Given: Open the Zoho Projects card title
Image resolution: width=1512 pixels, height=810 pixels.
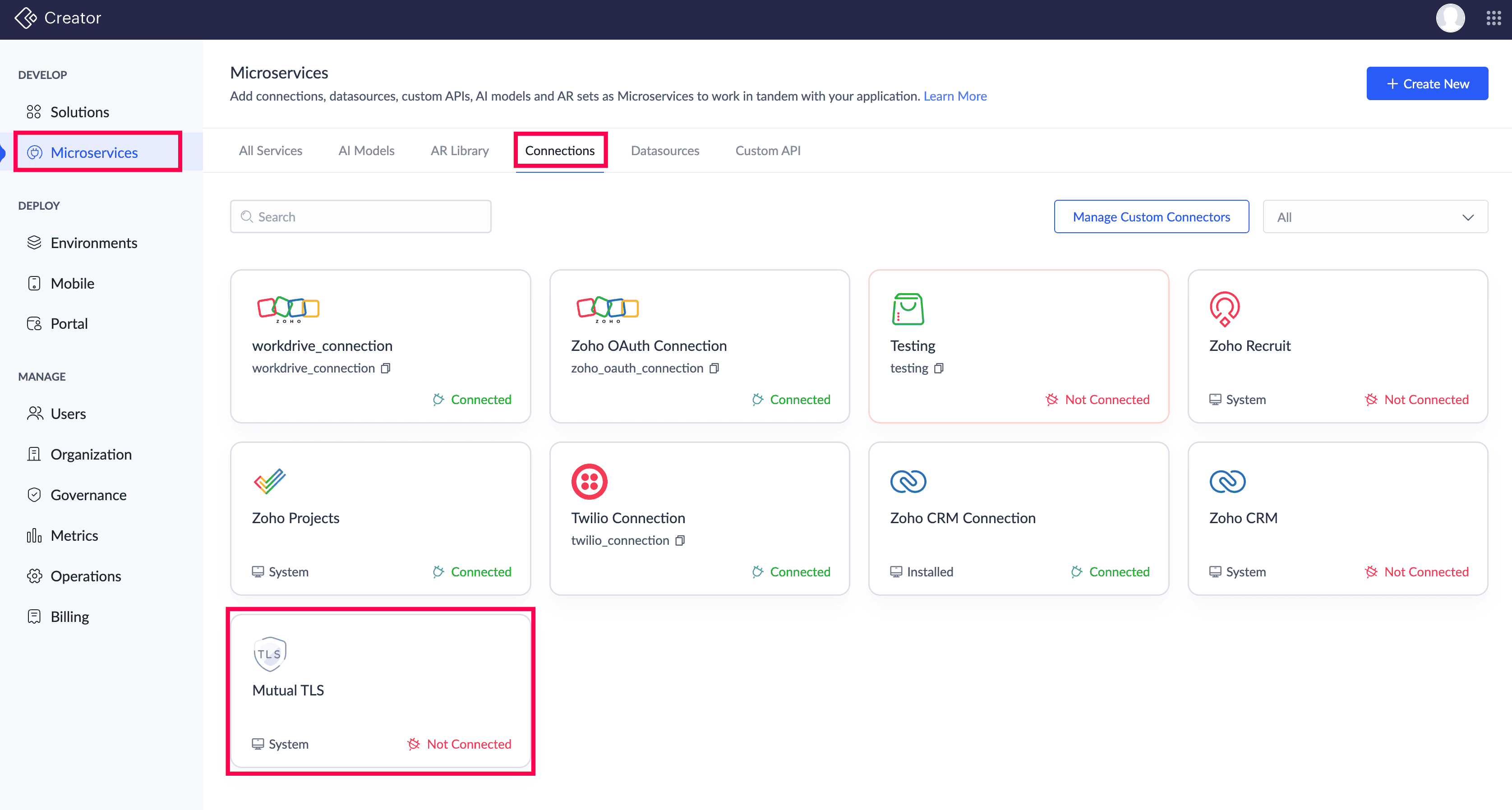Looking at the screenshot, I should click(x=296, y=518).
